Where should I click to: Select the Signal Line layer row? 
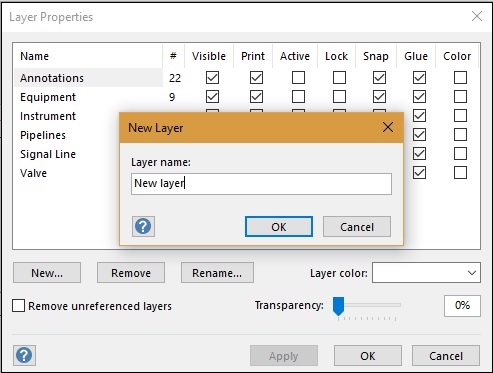48,154
